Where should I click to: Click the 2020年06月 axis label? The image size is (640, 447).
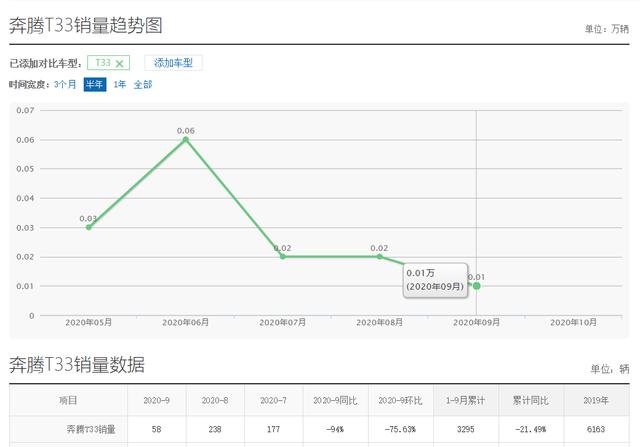click(x=185, y=322)
